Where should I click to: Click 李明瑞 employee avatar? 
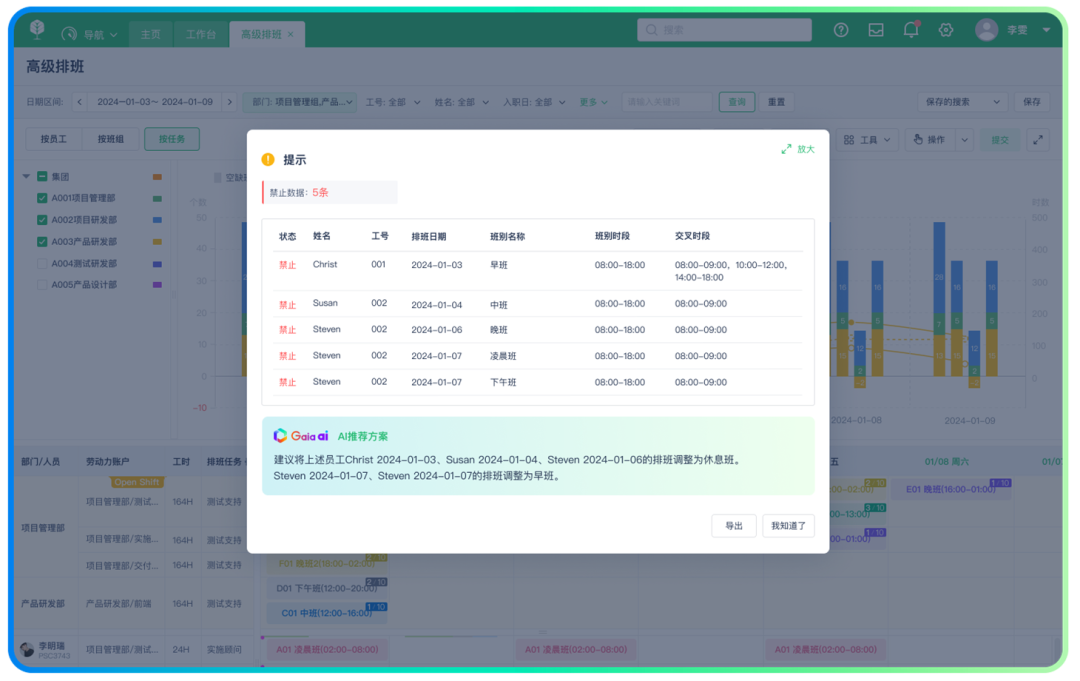(28, 649)
